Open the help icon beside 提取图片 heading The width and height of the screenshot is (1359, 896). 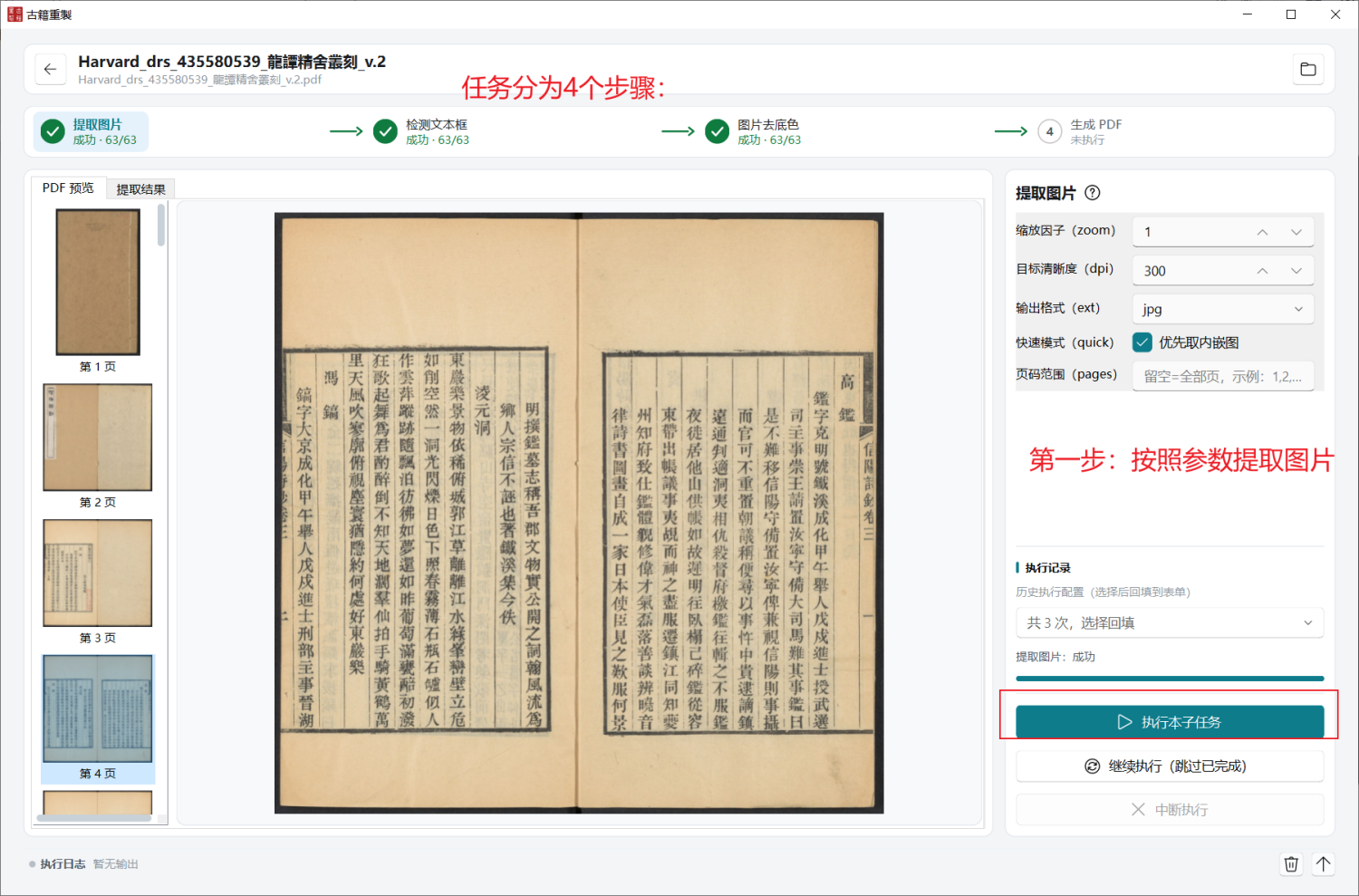[x=1093, y=193]
